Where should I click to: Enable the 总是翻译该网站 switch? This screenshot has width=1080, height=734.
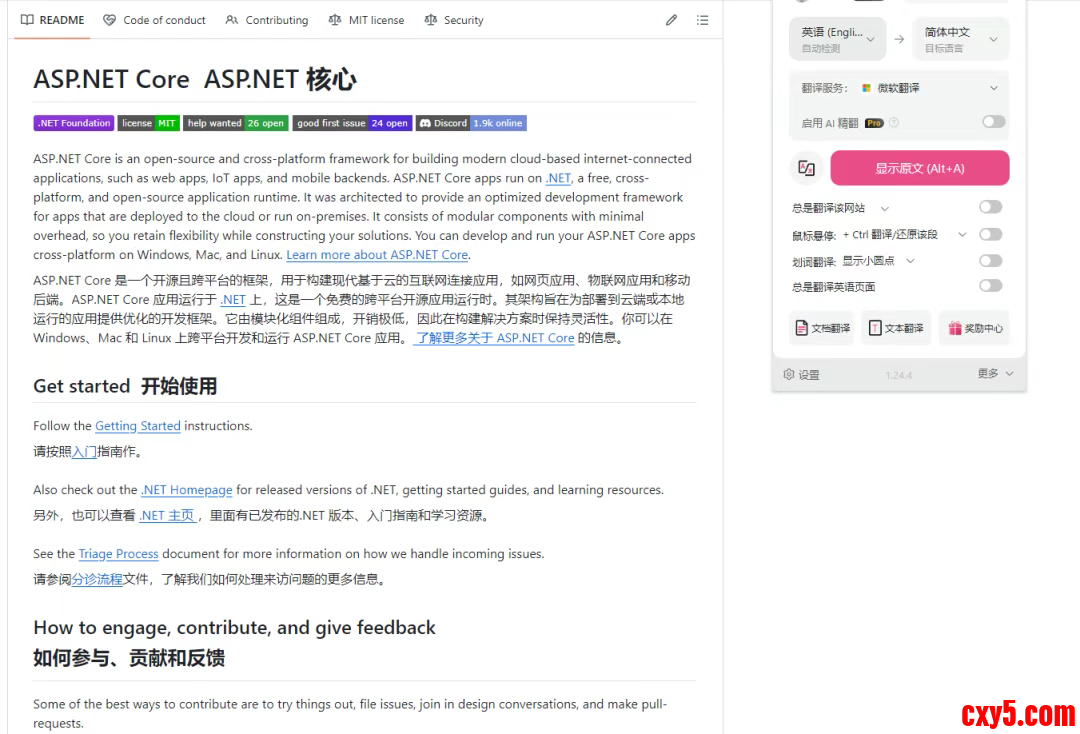point(990,207)
